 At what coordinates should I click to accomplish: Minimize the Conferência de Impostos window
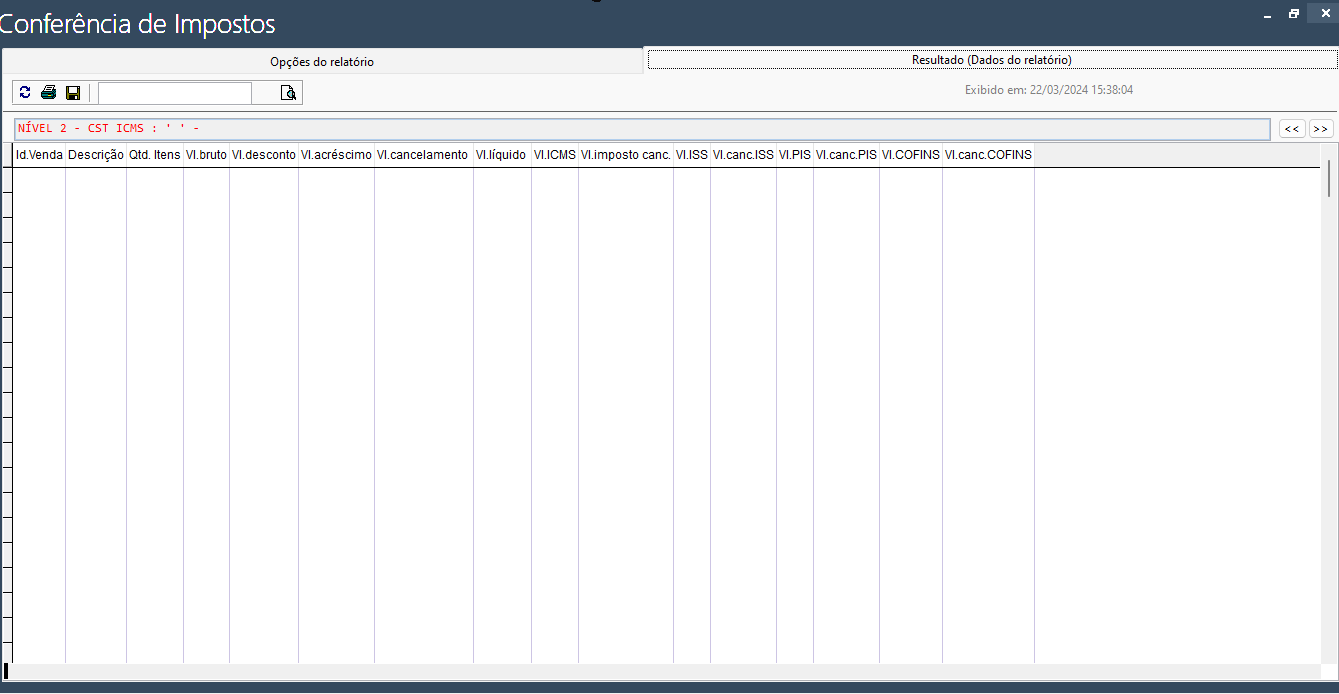tap(1267, 14)
